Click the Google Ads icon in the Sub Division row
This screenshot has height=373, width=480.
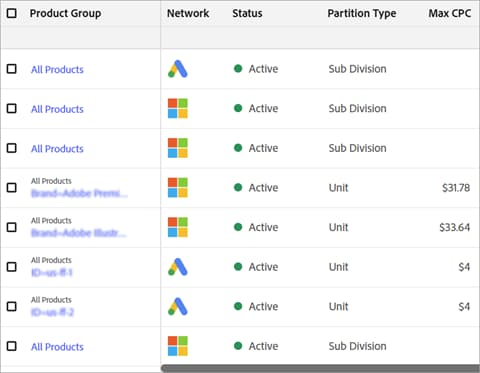click(x=178, y=69)
